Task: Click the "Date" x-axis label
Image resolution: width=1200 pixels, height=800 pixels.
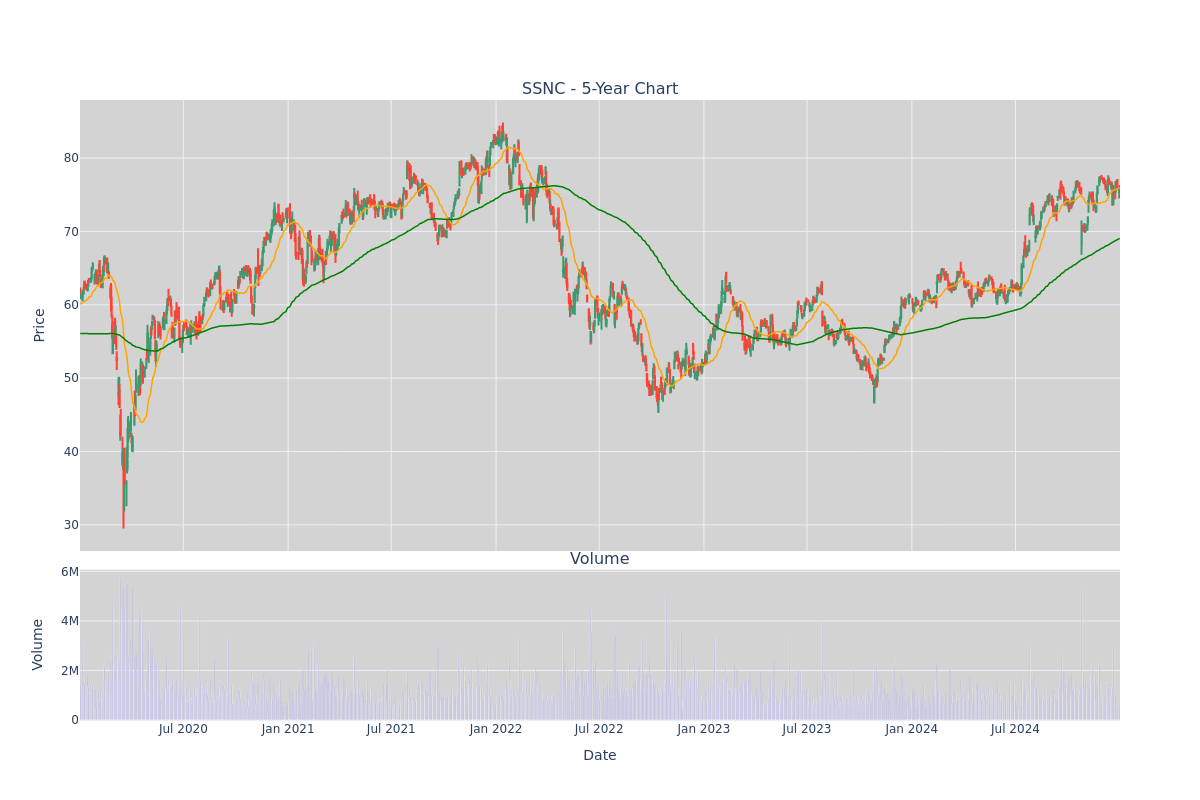Action: coord(600,756)
